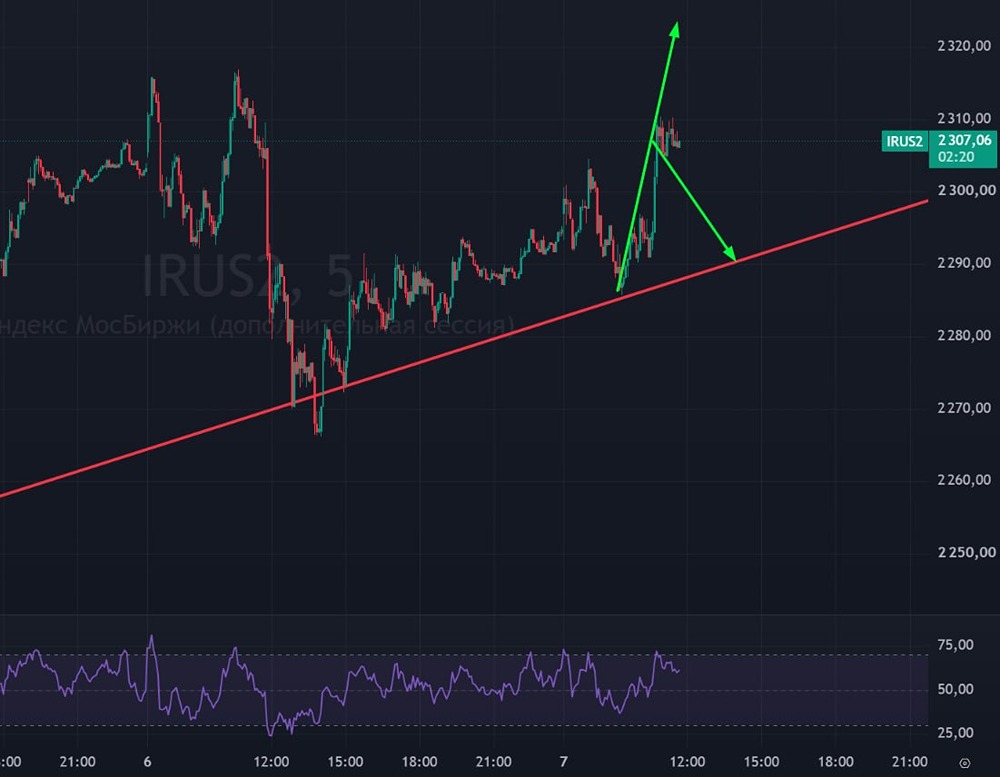Click the first 12:00 time axis label
1000x777 pixels.
pos(271,762)
